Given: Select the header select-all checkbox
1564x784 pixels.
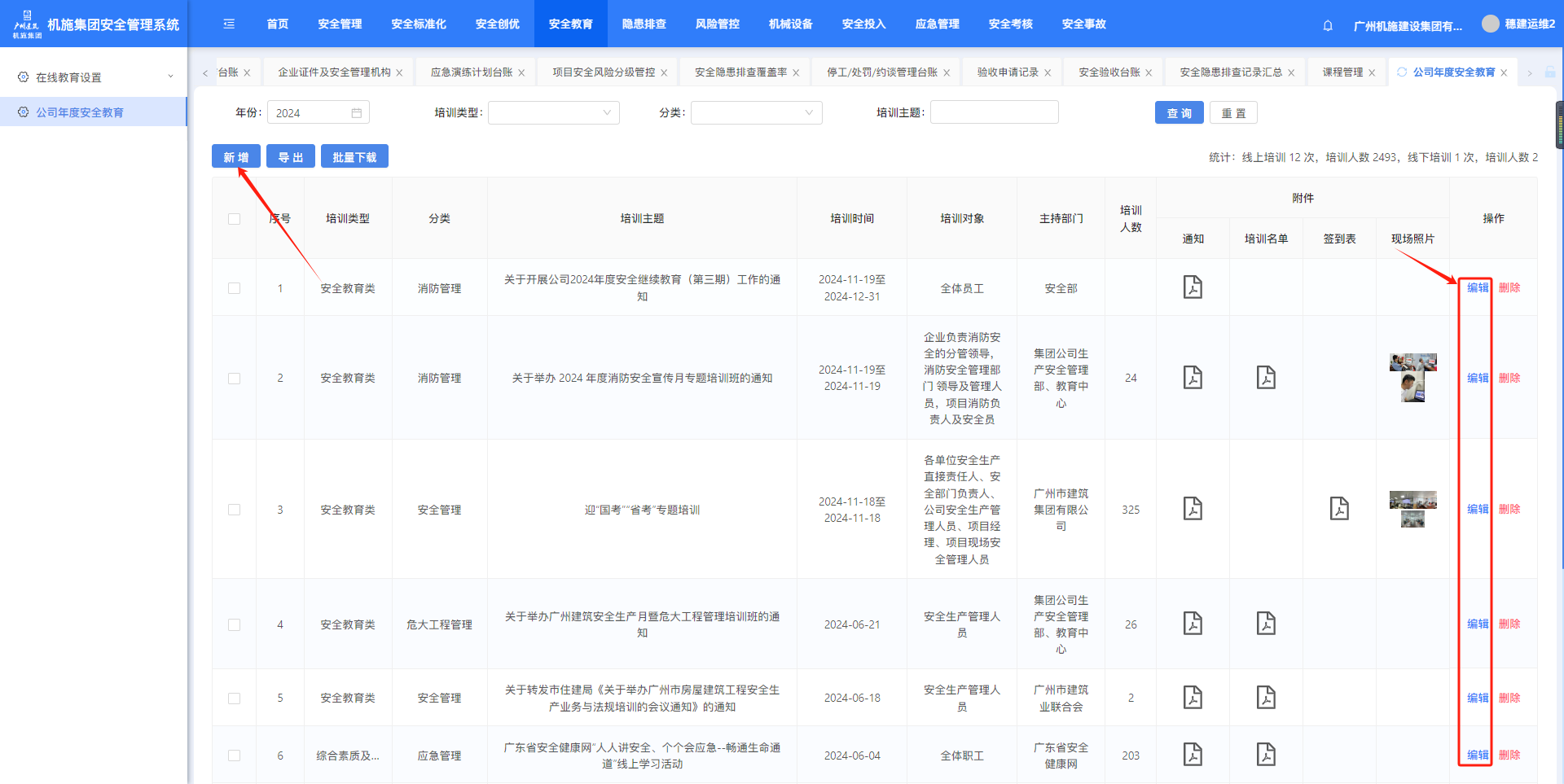Looking at the screenshot, I should coord(235,219).
